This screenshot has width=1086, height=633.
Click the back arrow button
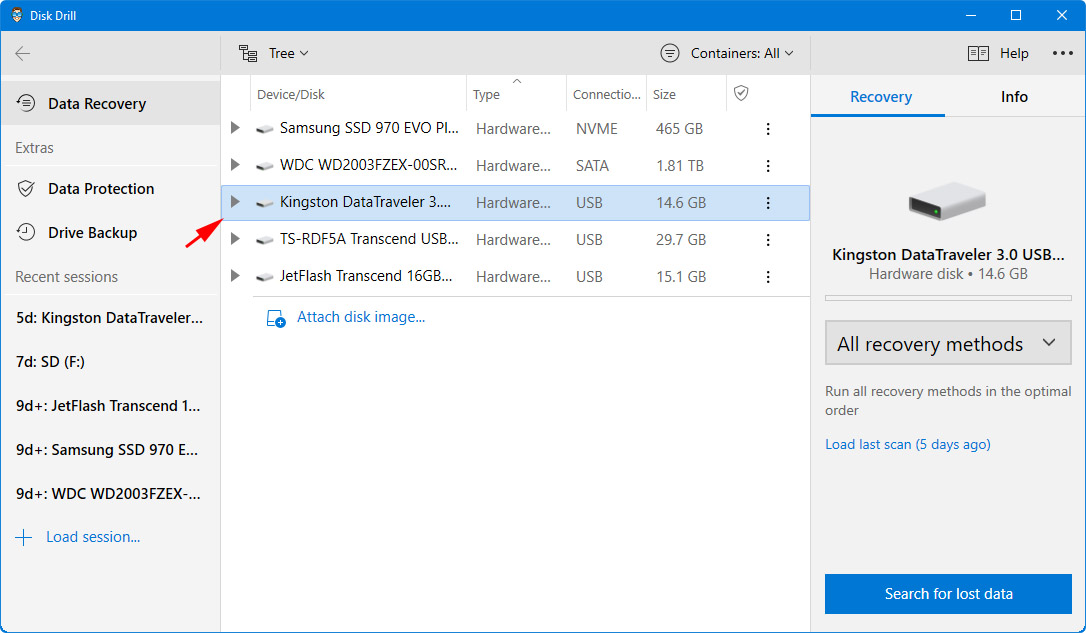pos(23,53)
